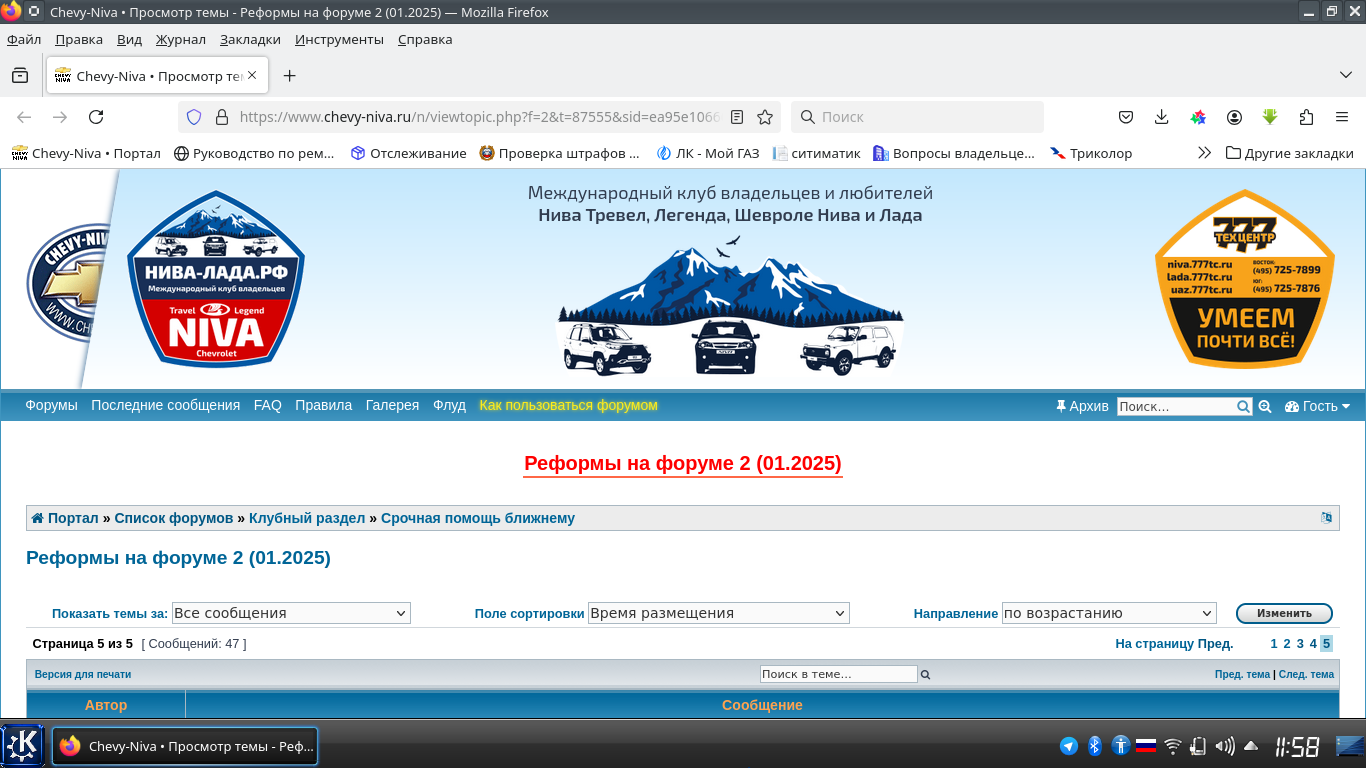This screenshot has height=768, width=1366.
Task: Go back with the browser back arrow
Action: coord(24,117)
